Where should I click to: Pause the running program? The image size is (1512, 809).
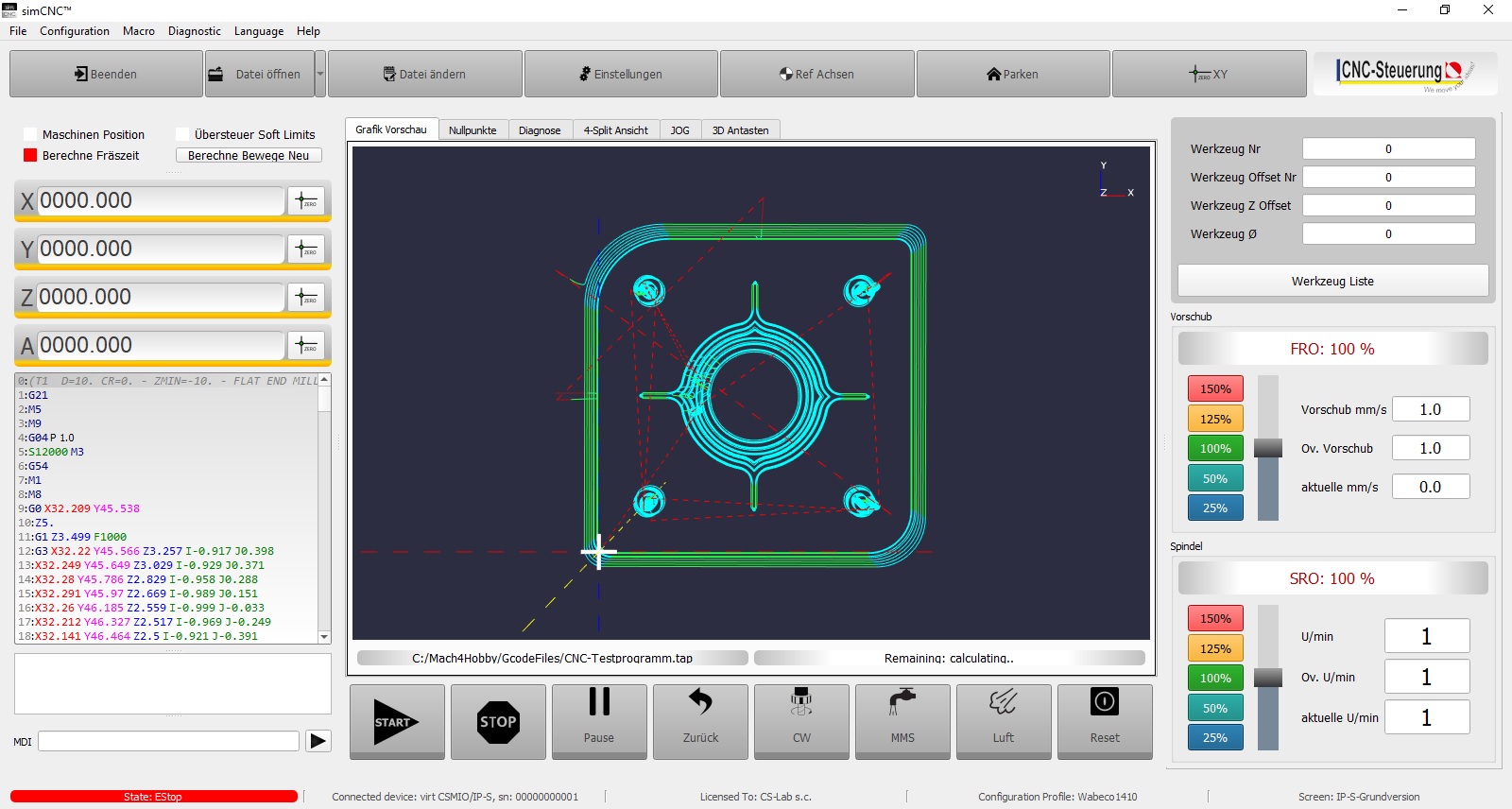coord(599,722)
